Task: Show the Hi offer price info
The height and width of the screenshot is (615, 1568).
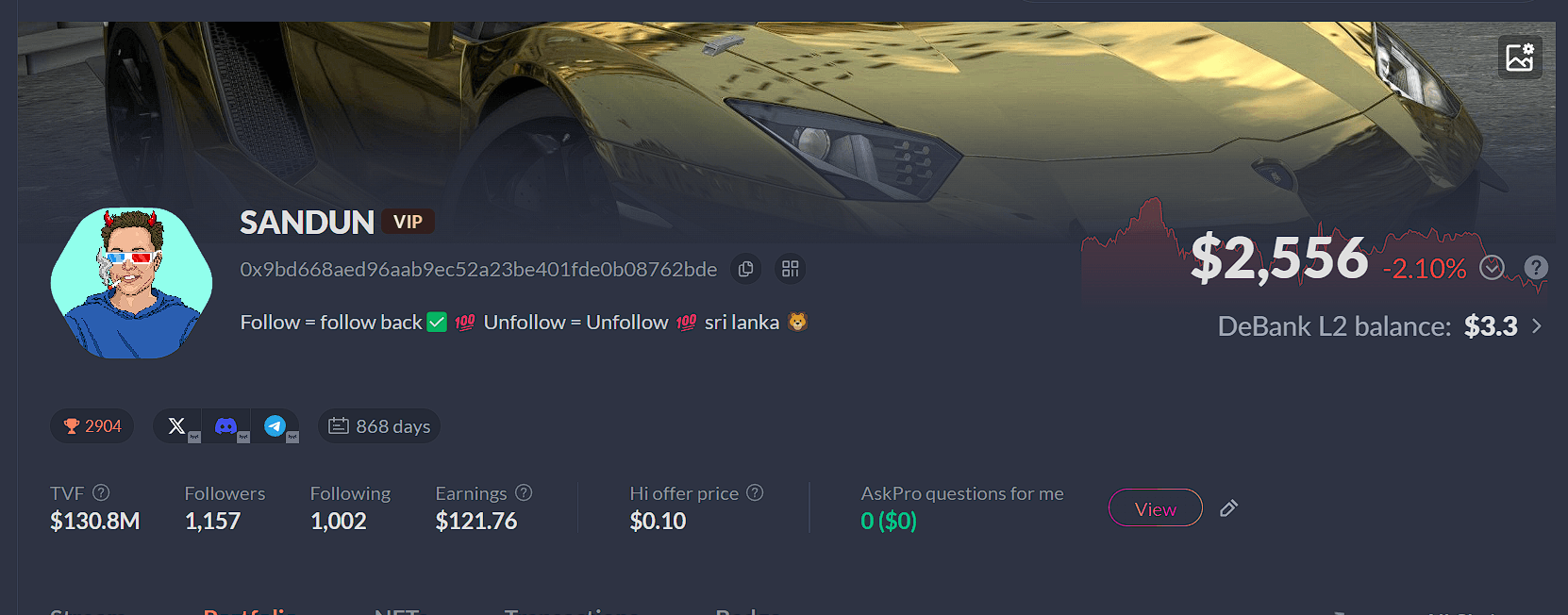Action: (x=755, y=492)
